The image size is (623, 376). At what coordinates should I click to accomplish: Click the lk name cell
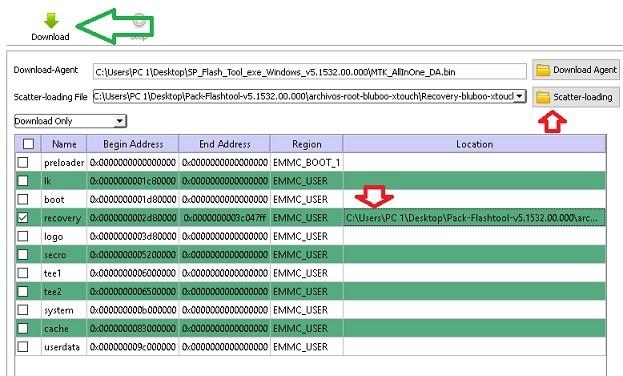[64, 181]
